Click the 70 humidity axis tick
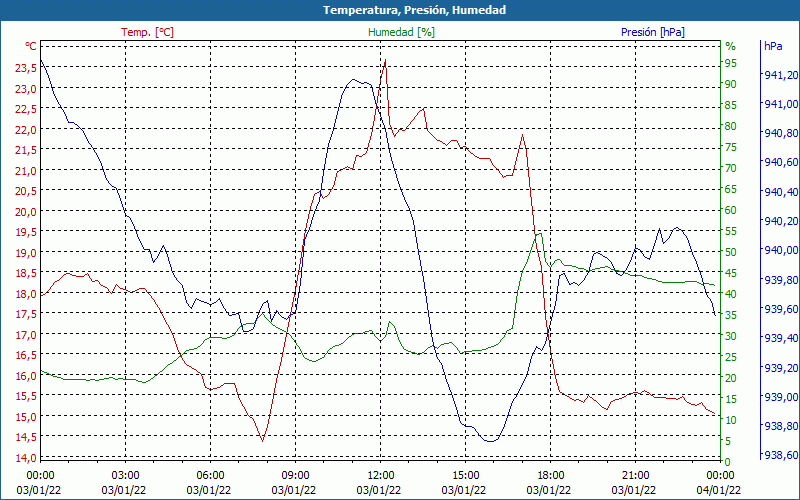Viewport: 800px width, 500px height. (x=731, y=168)
